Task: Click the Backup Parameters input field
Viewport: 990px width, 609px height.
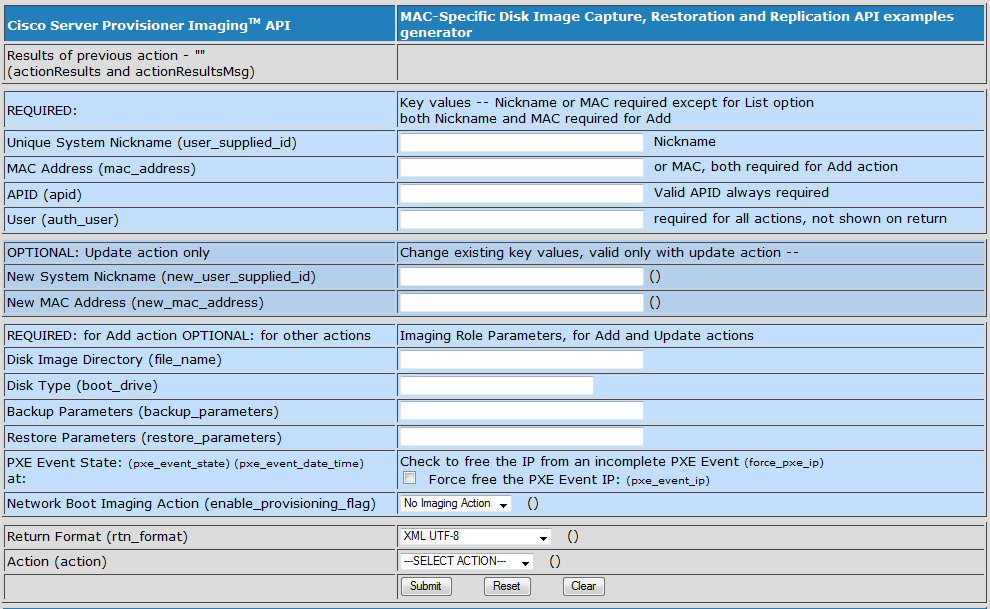Action: click(522, 411)
